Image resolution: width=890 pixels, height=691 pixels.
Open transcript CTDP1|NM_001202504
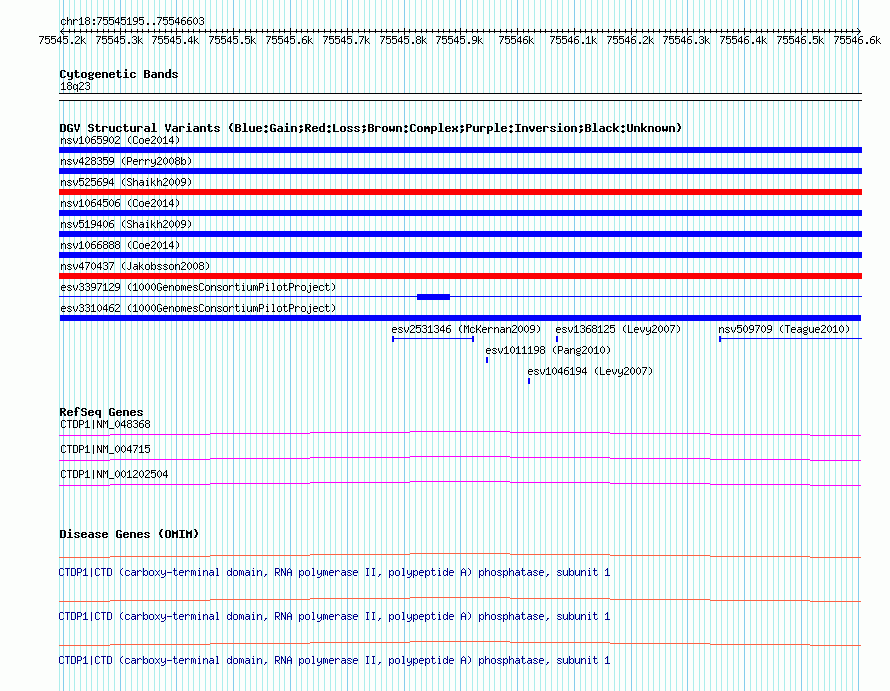coord(114,474)
